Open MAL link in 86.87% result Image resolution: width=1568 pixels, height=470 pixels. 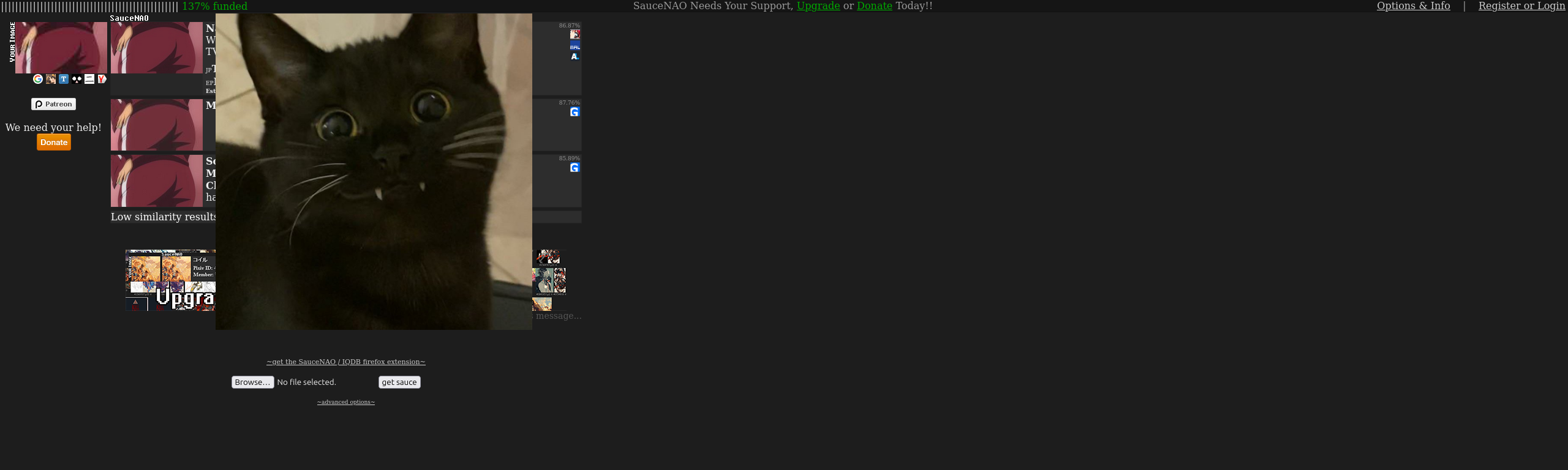point(575,46)
